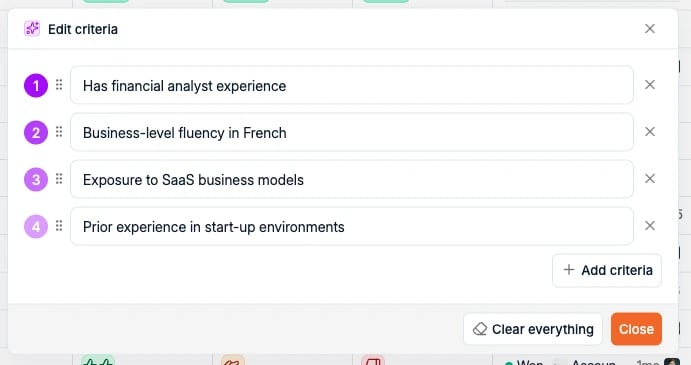This screenshot has height=365, width=691.
Task: Click the purple number 1 badge
Action: coord(36,86)
